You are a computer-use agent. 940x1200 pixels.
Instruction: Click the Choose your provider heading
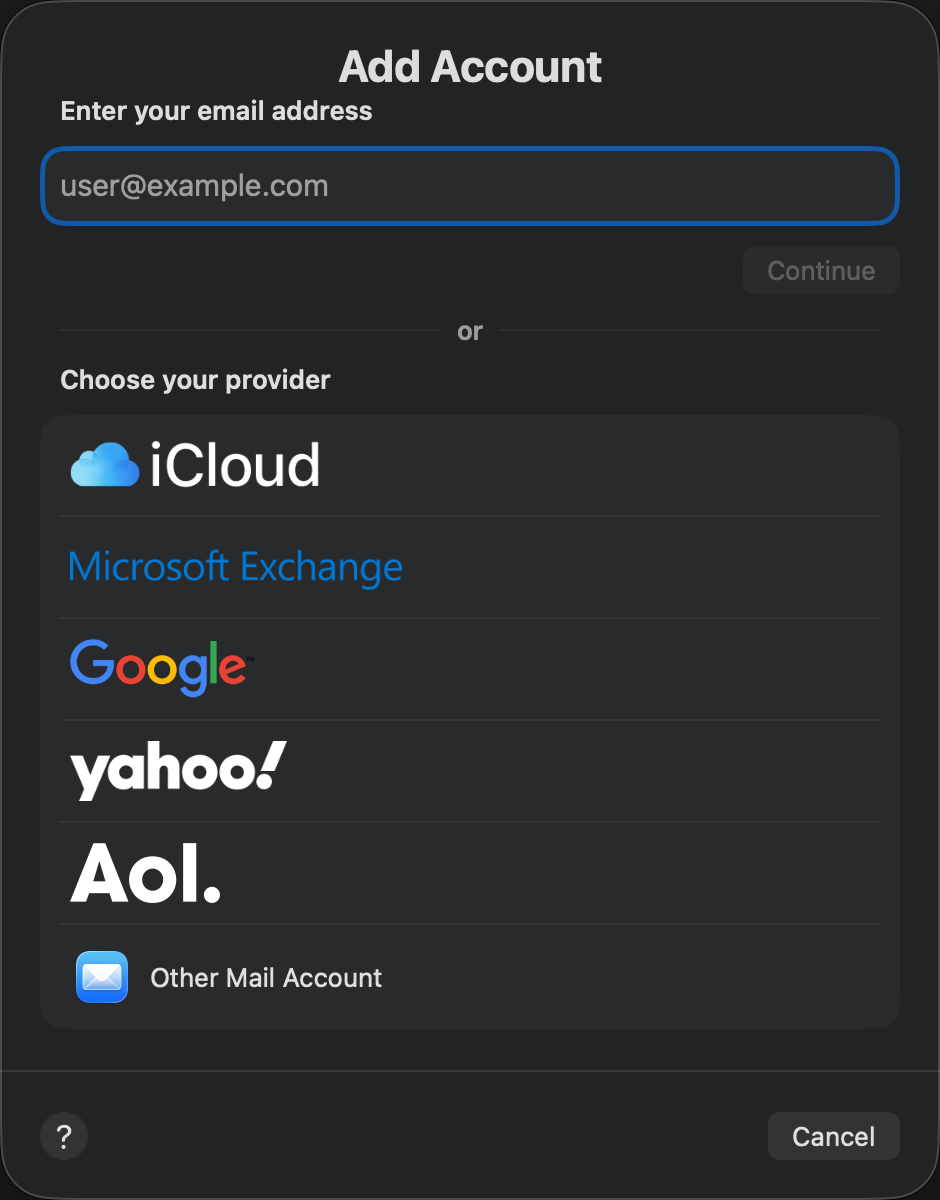click(195, 380)
